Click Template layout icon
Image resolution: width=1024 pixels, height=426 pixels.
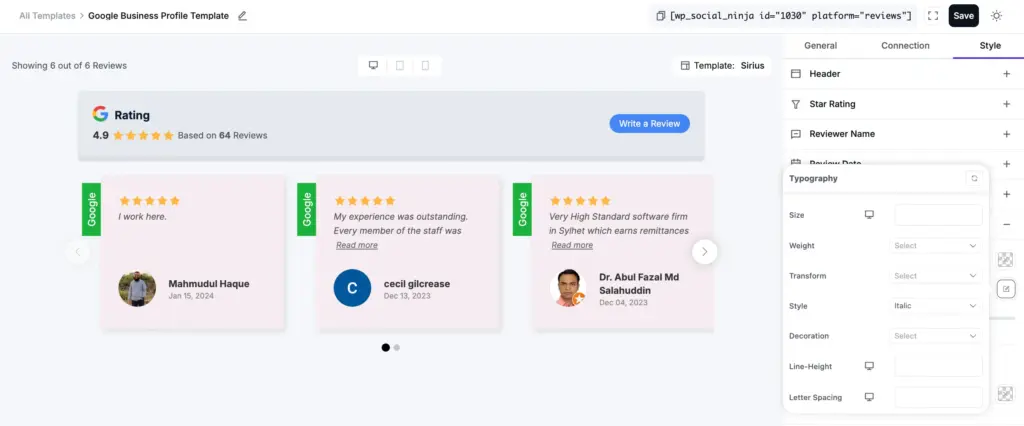[x=685, y=65]
